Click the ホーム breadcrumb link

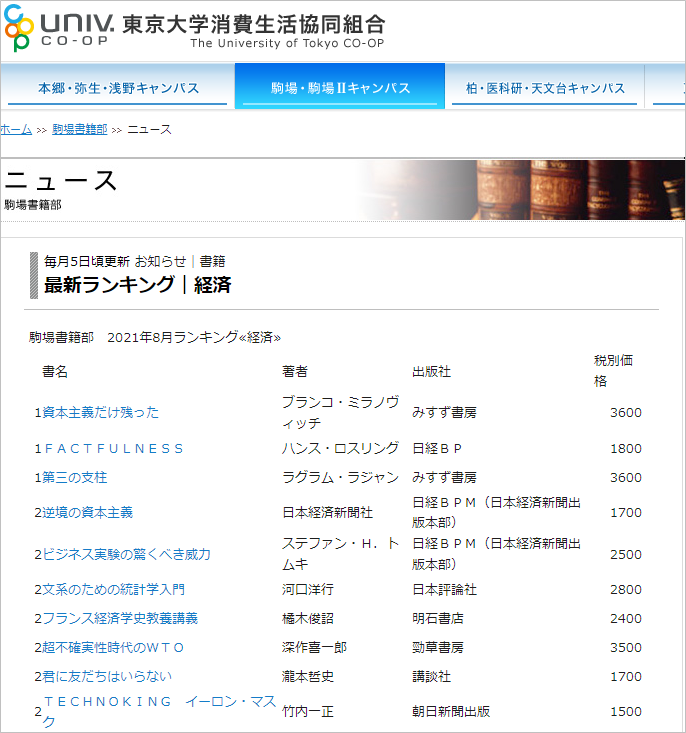click(x=16, y=130)
